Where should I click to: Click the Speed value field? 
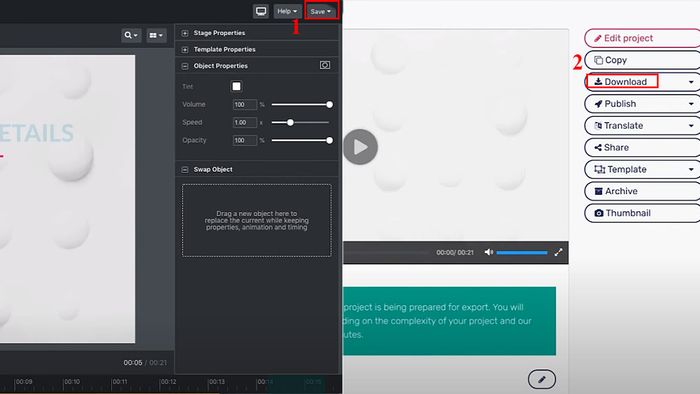(x=245, y=122)
